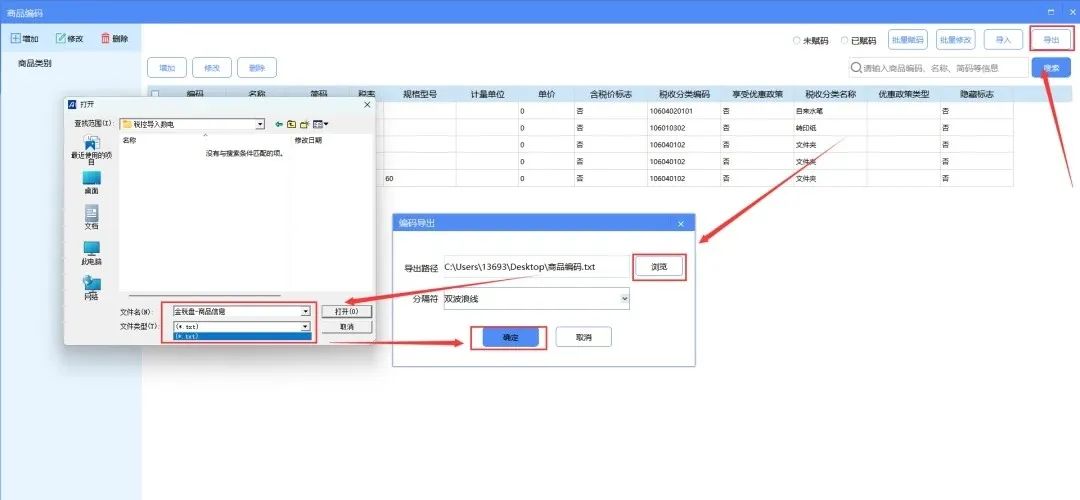Viewport: 1080px width, 500px height.
Task: Open 桌面 desktop shortcut in file dialog
Action: 91,182
